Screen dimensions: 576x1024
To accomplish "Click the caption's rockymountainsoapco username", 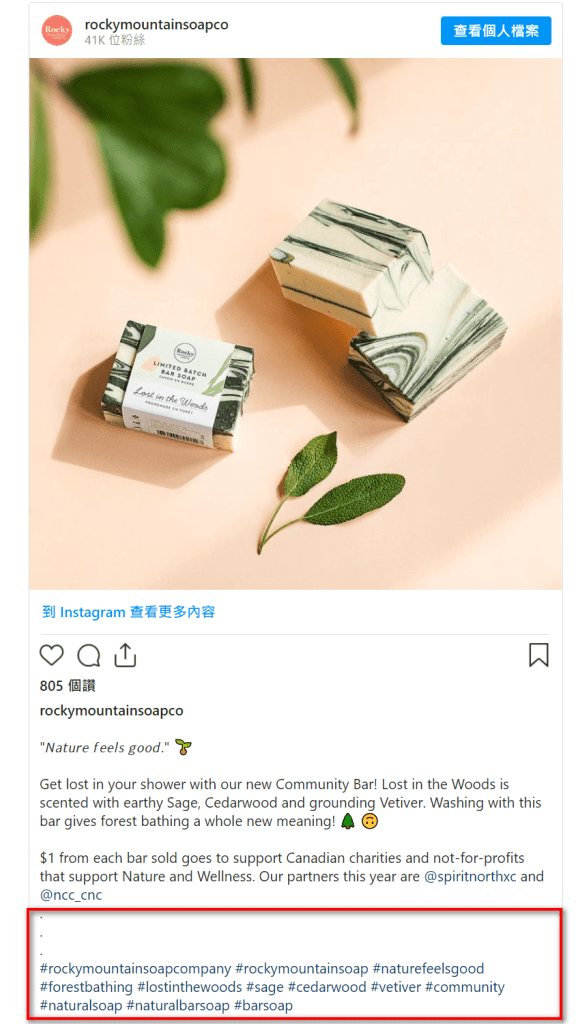I will tap(112, 710).
